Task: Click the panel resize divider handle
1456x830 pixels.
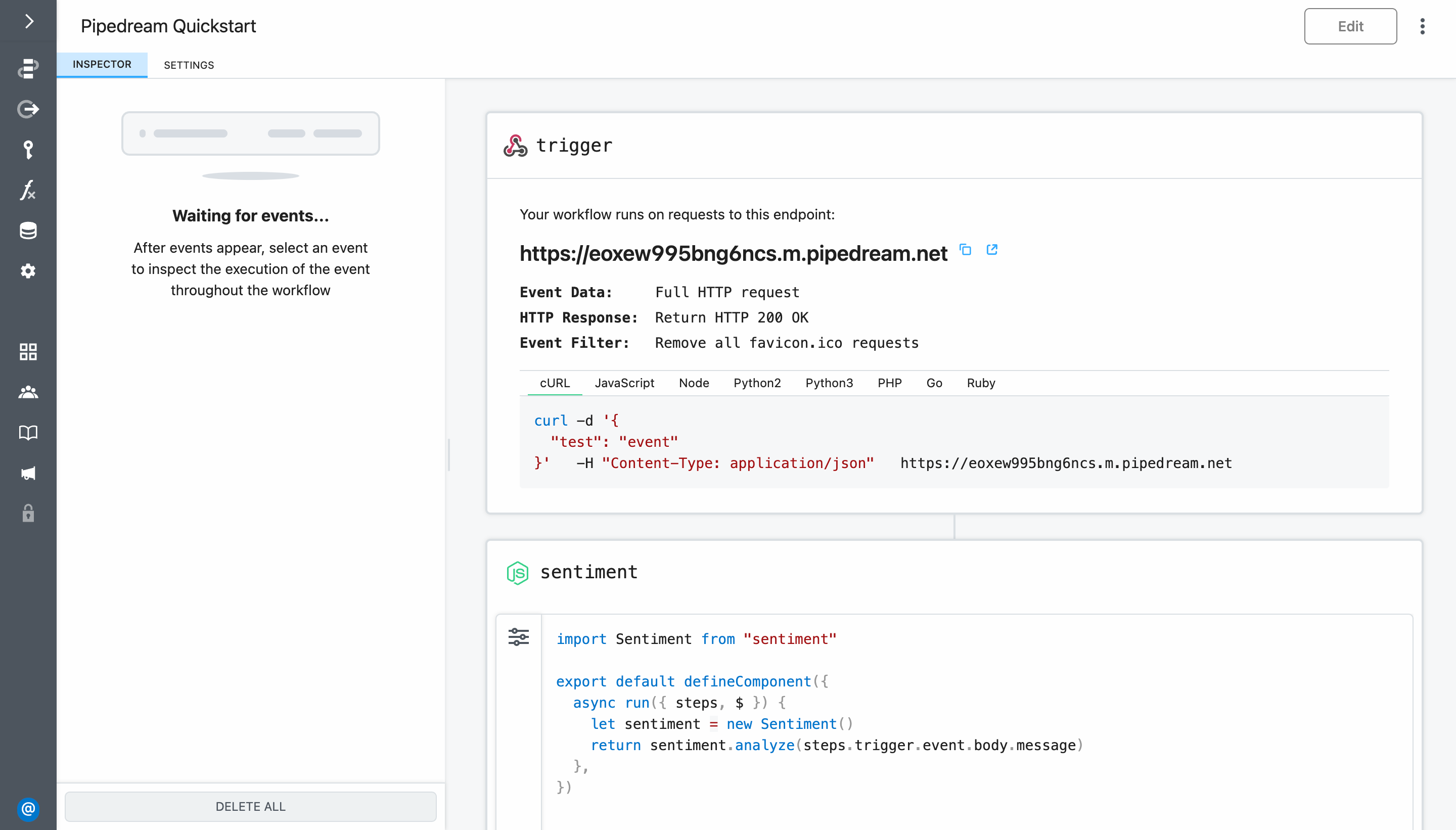Action: (x=449, y=454)
